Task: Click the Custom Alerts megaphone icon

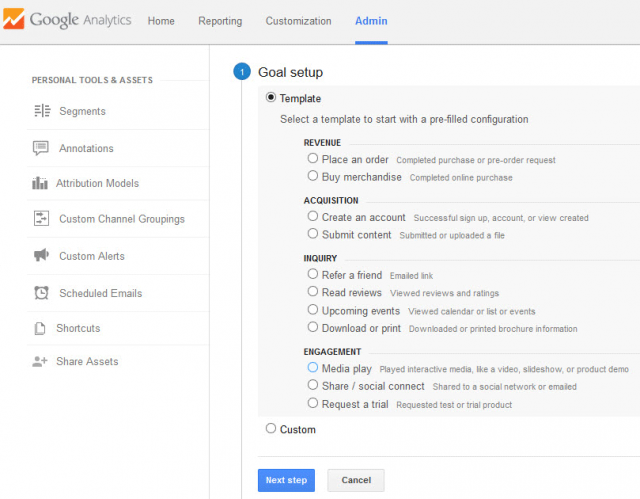Action: [x=41, y=255]
